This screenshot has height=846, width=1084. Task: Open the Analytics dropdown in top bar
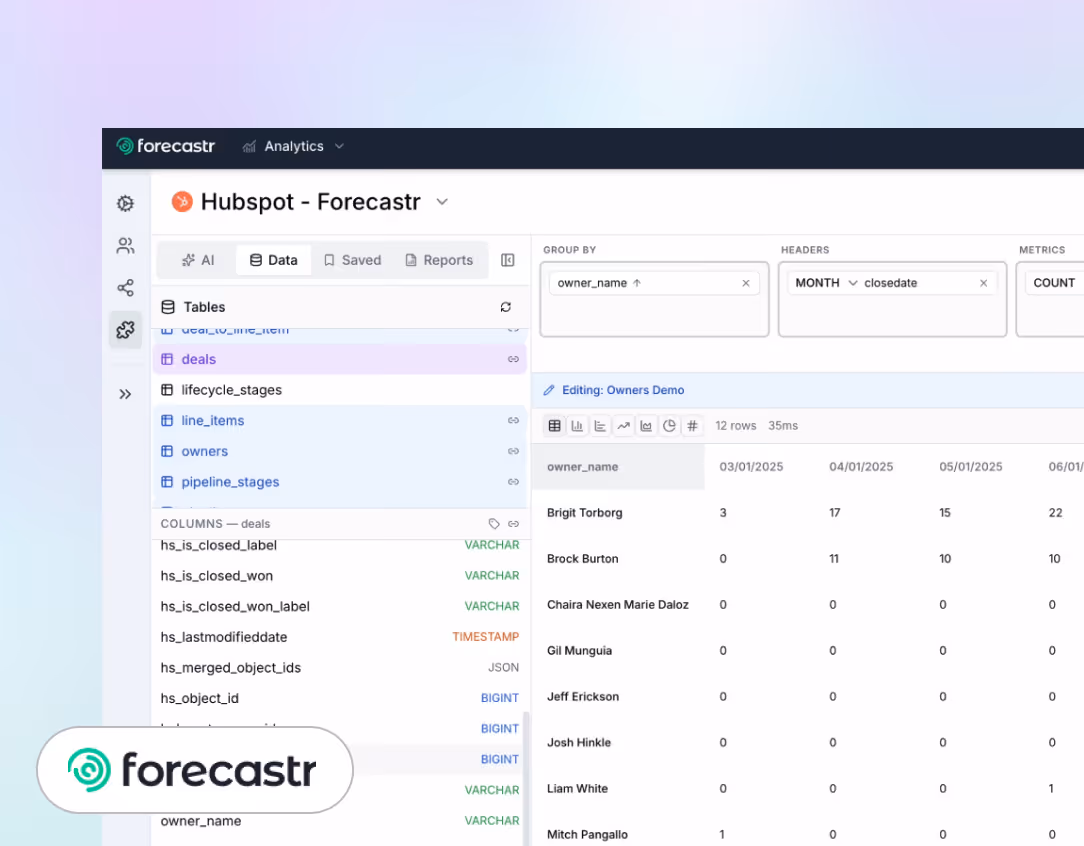[x=293, y=147]
